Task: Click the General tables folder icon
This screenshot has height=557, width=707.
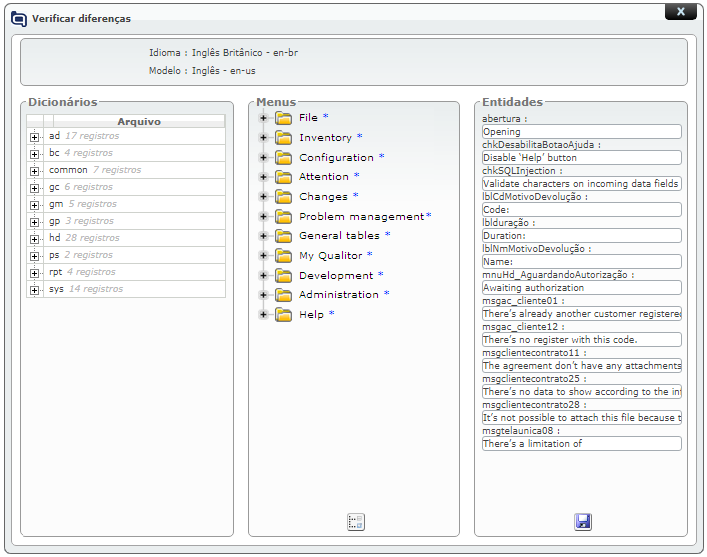Action: pyautogui.click(x=284, y=236)
